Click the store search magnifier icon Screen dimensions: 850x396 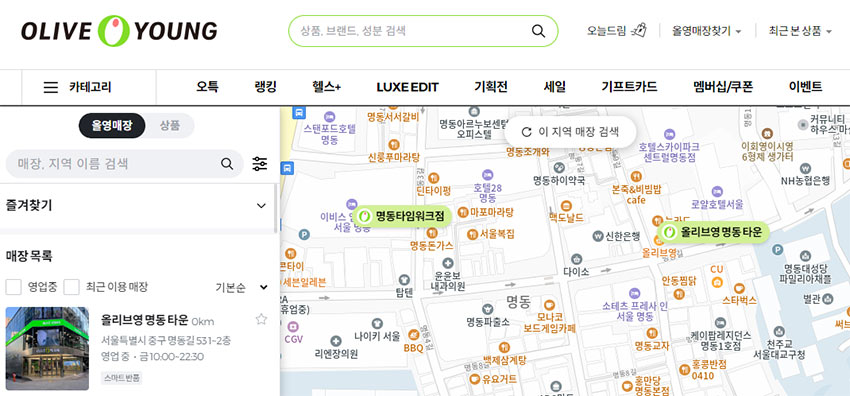click(x=227, y=164)
